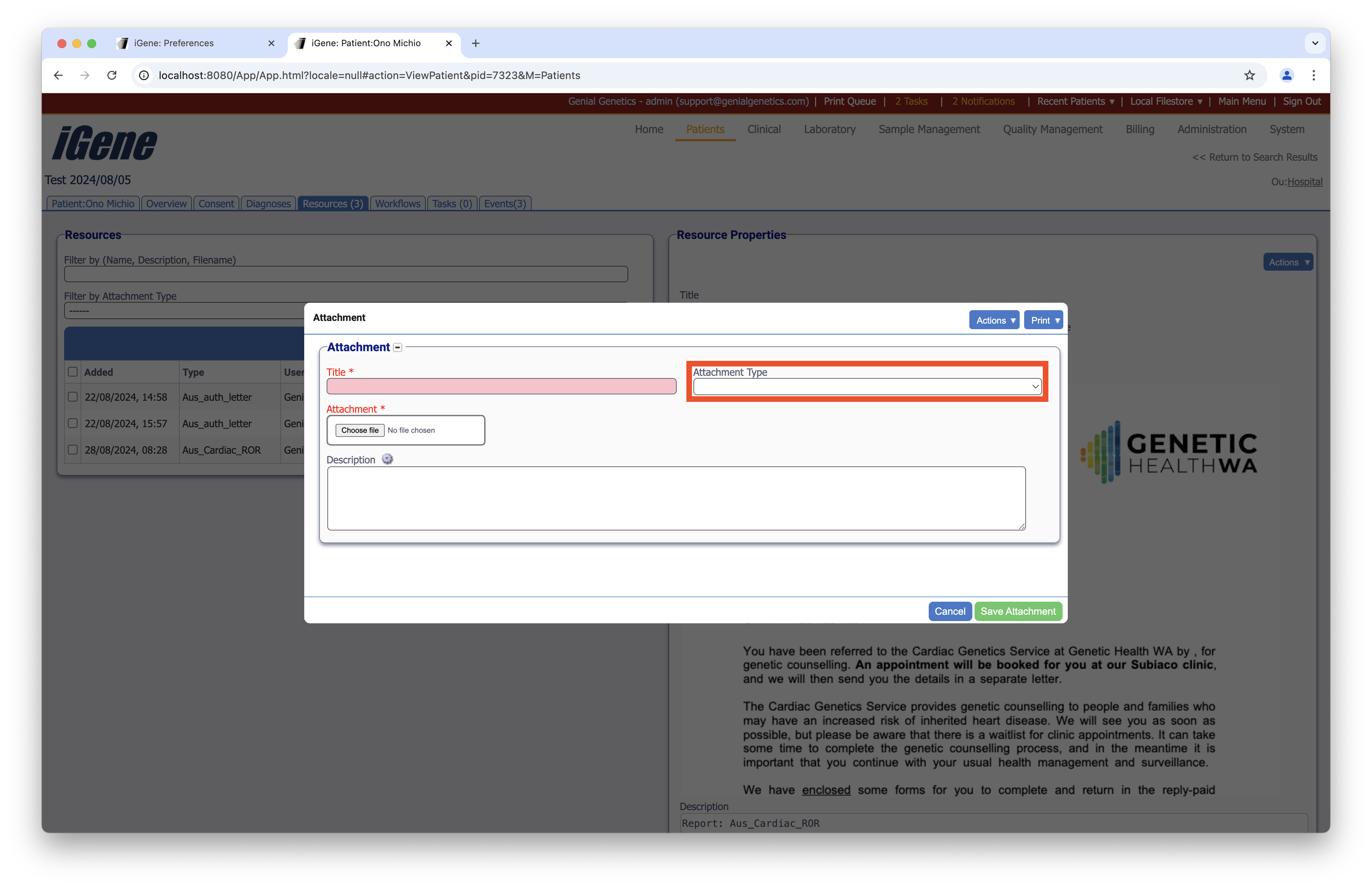
Task: Click the Description gear icon
Action: (387, 459)
